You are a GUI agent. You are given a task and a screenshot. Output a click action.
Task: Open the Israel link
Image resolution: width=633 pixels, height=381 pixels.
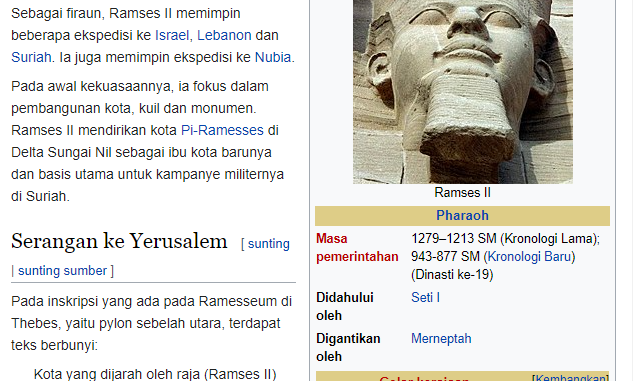pyautogui.click(x=172, y=36)
